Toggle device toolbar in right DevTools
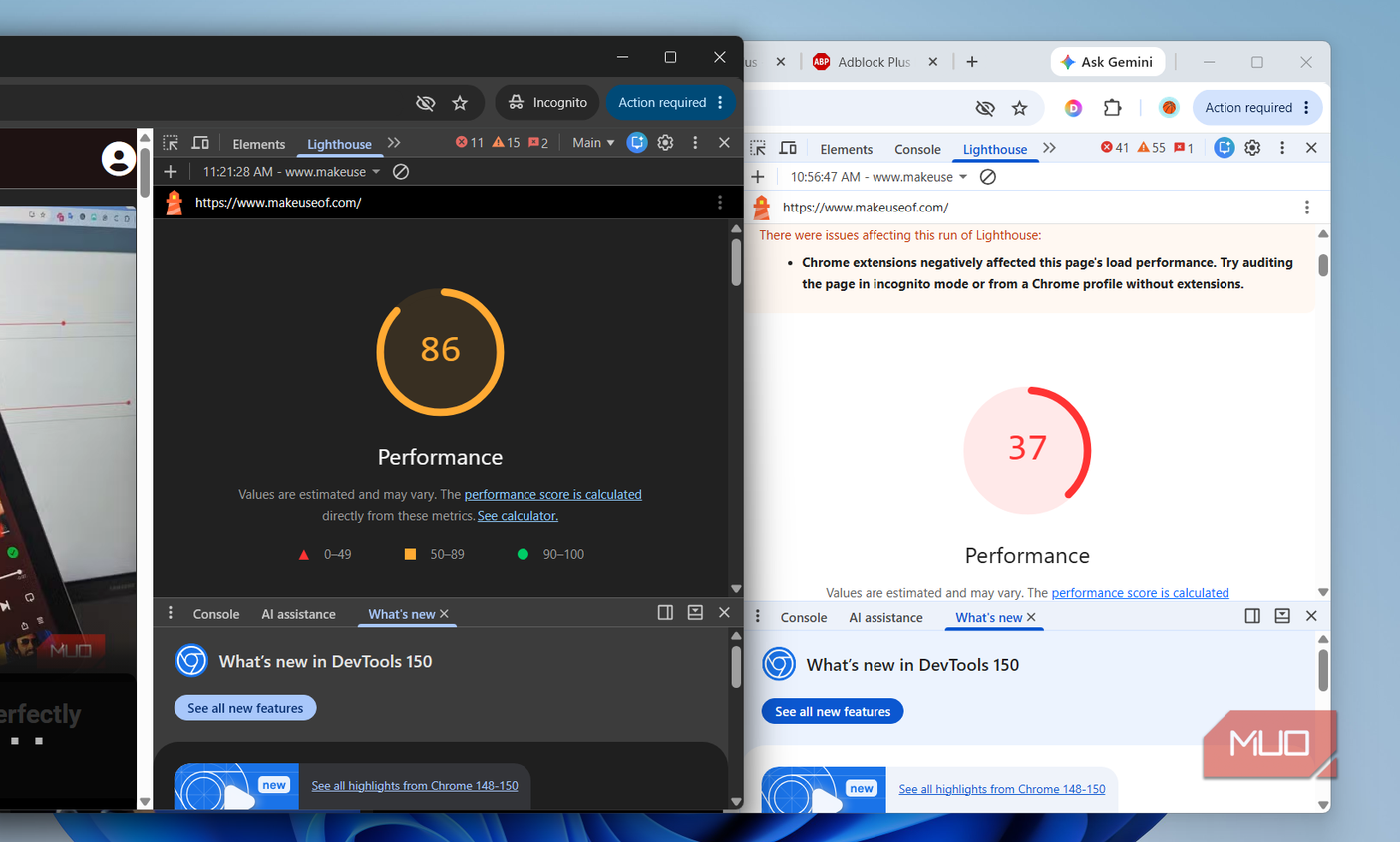The width and height of the screenshot is (1400, 842). 788,148
